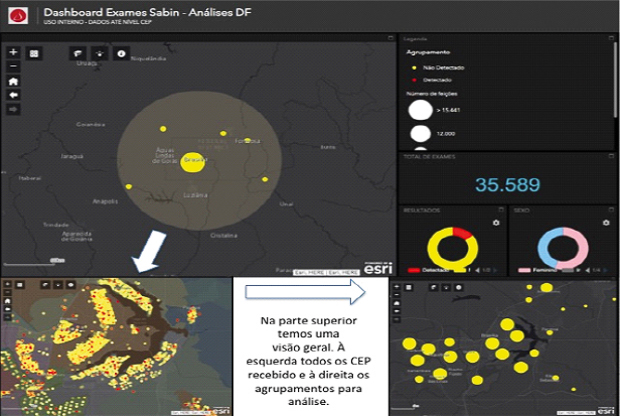Open layer list on main overview map
620x416 pixels.
[x=78, y=53]
